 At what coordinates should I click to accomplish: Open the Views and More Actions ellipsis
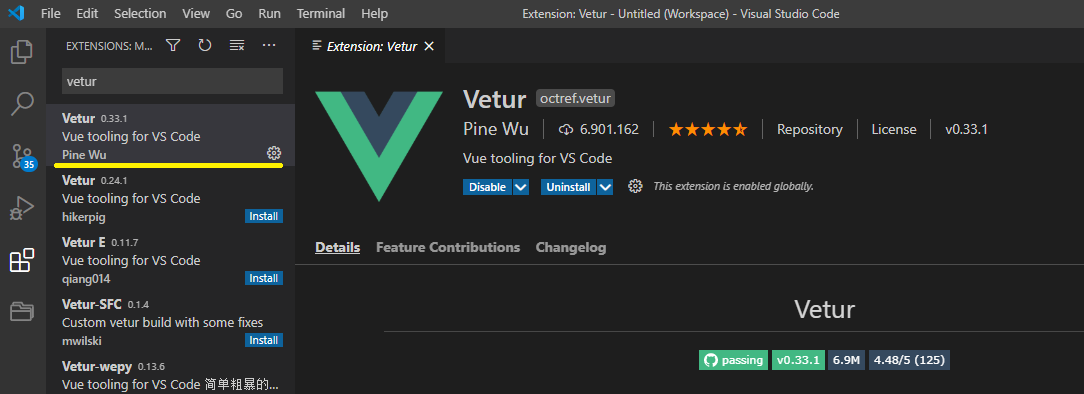point(269,46)
